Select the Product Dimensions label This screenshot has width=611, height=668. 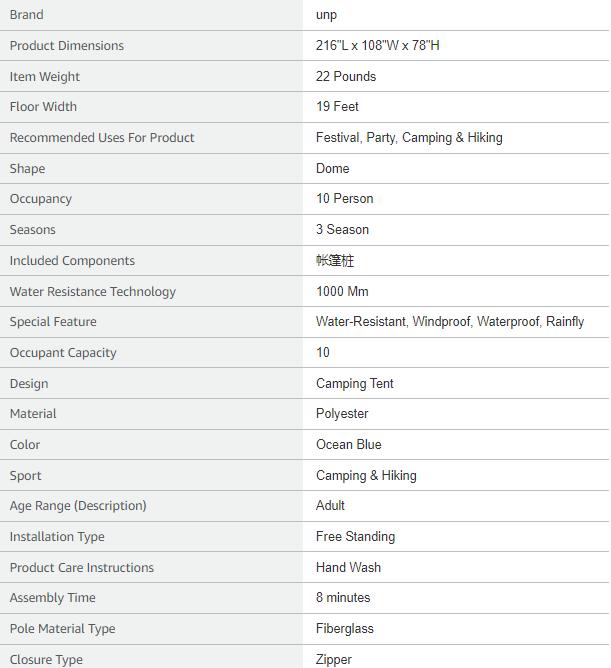click(x=67, y=46)
